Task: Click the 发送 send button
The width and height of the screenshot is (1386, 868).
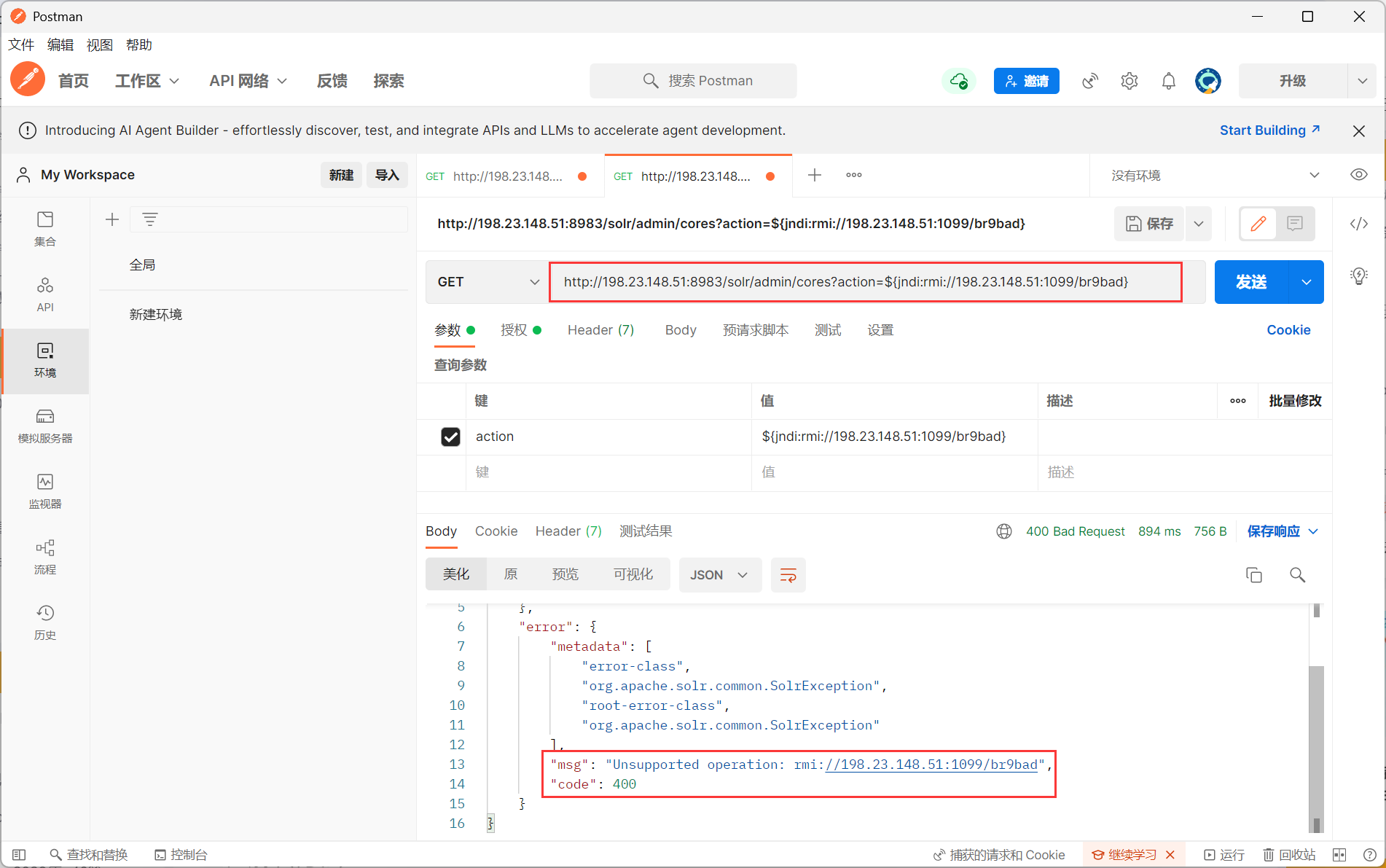Action: click(x=1251, y=282)
